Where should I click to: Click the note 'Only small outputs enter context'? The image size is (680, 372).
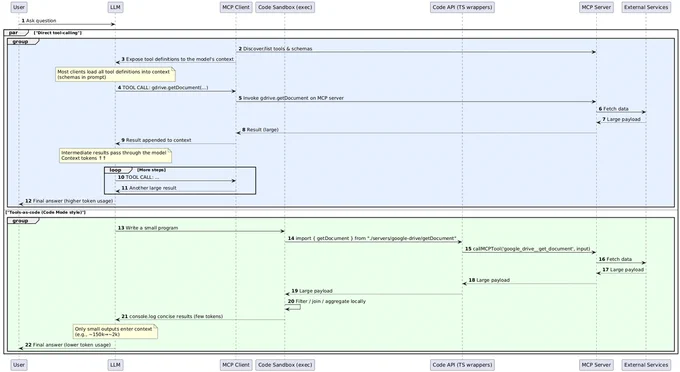115,332
